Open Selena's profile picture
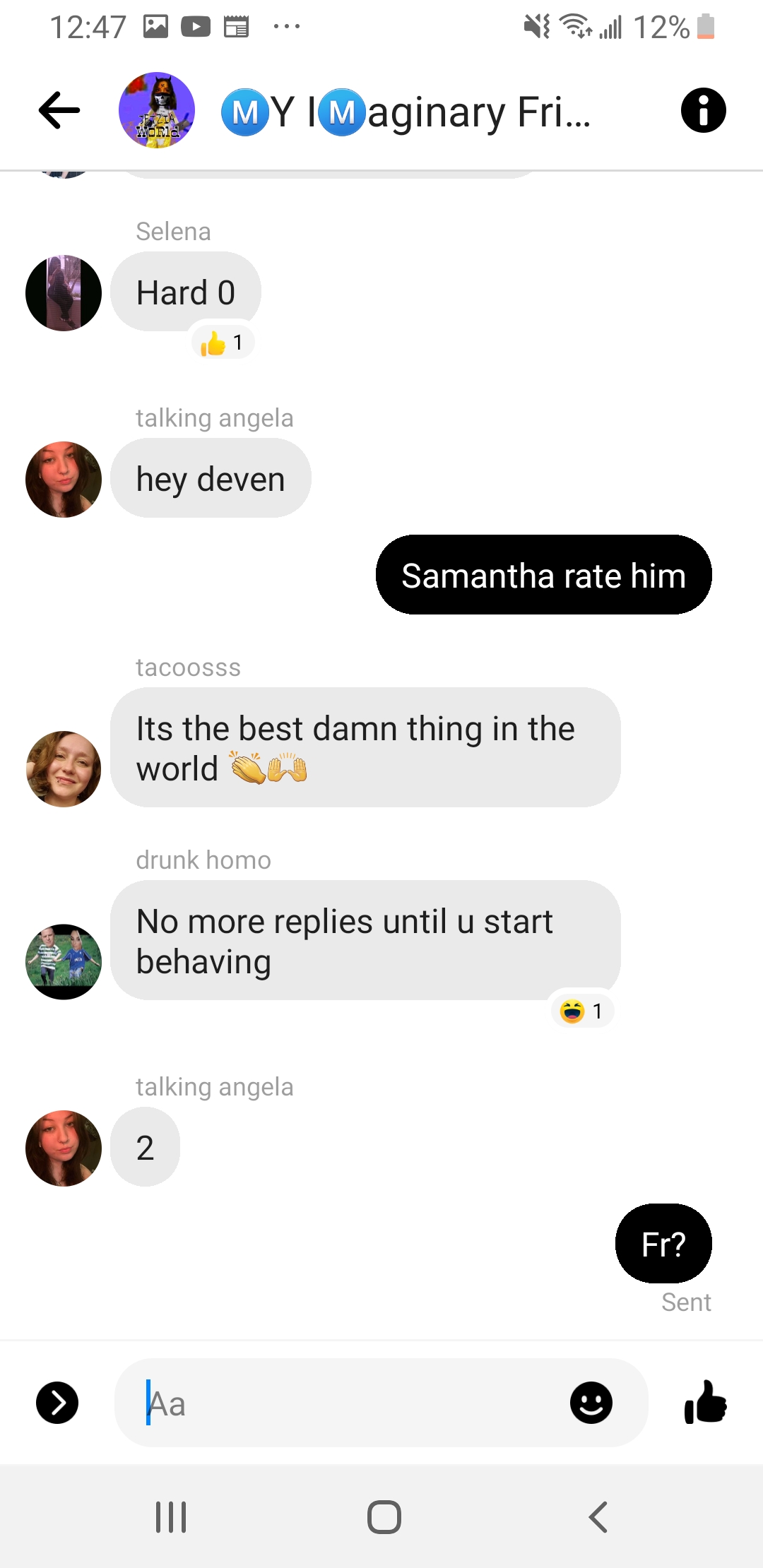Screen dimensions: 763x1568 point(64,293)
